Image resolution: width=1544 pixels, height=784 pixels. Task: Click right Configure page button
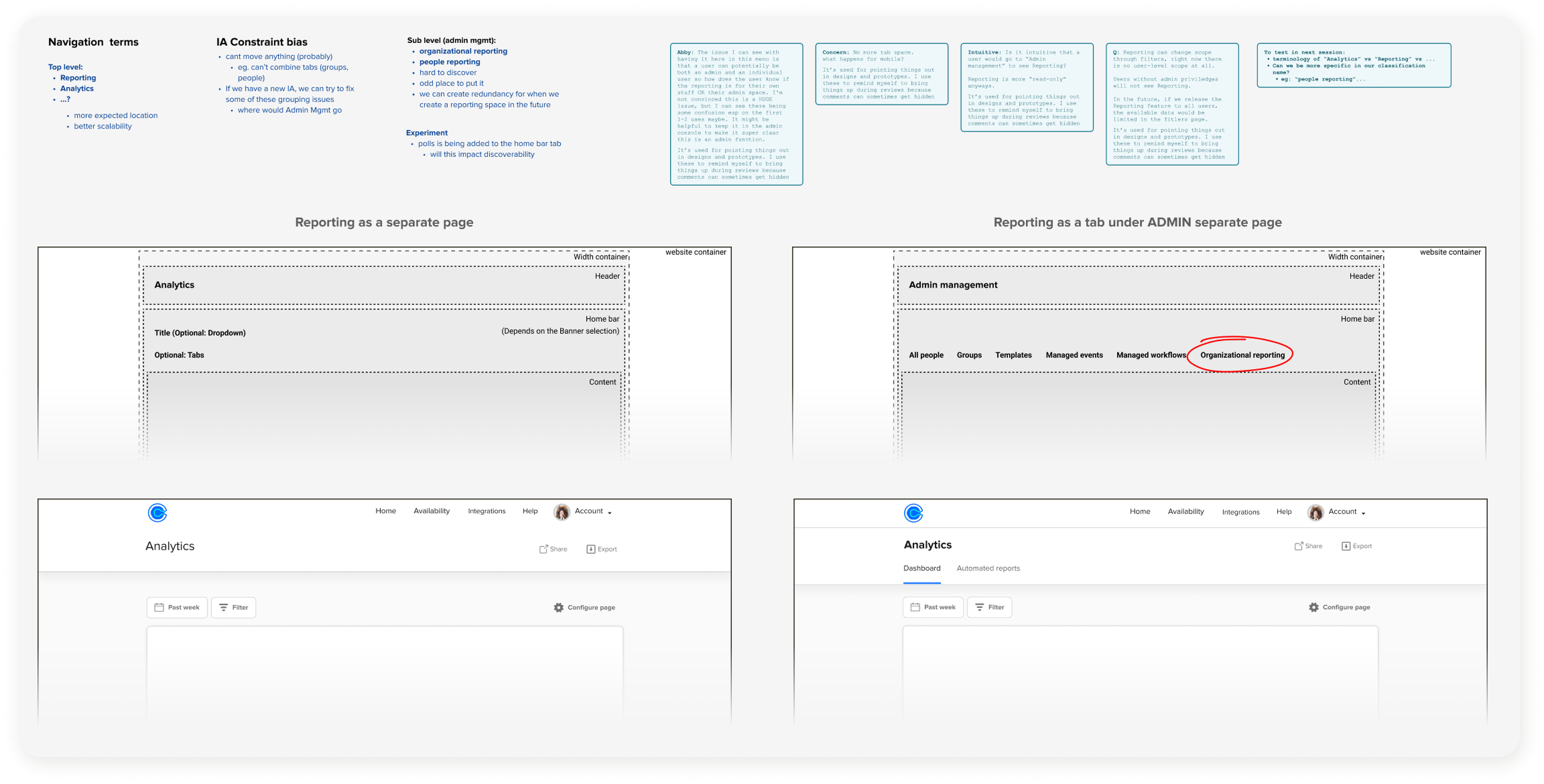click(x=1339, y=607)
